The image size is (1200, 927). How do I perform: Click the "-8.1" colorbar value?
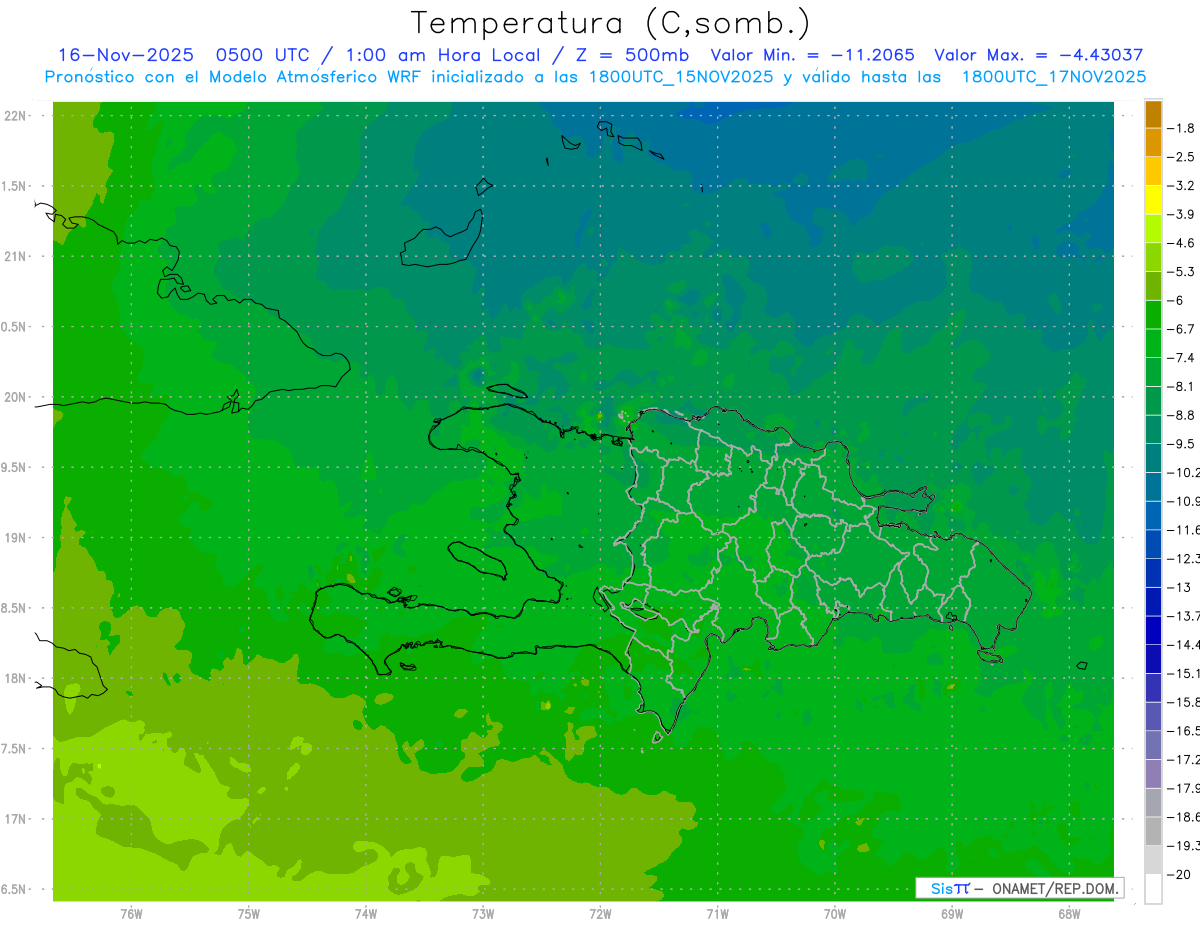[1181, 386]
